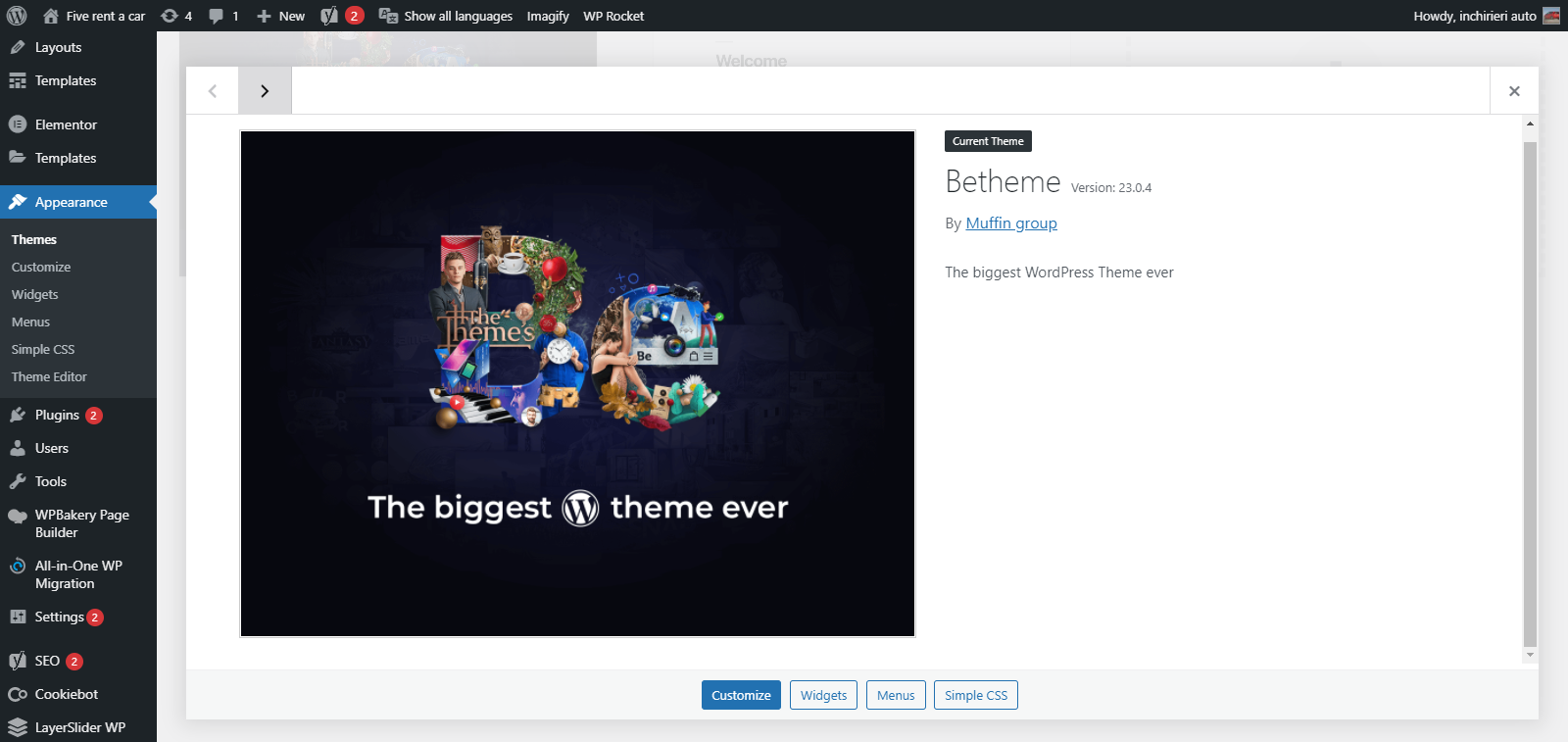Open WP Rocket admin bar menu
This screenshot has height=742, width=1568.
click(613, 16)
